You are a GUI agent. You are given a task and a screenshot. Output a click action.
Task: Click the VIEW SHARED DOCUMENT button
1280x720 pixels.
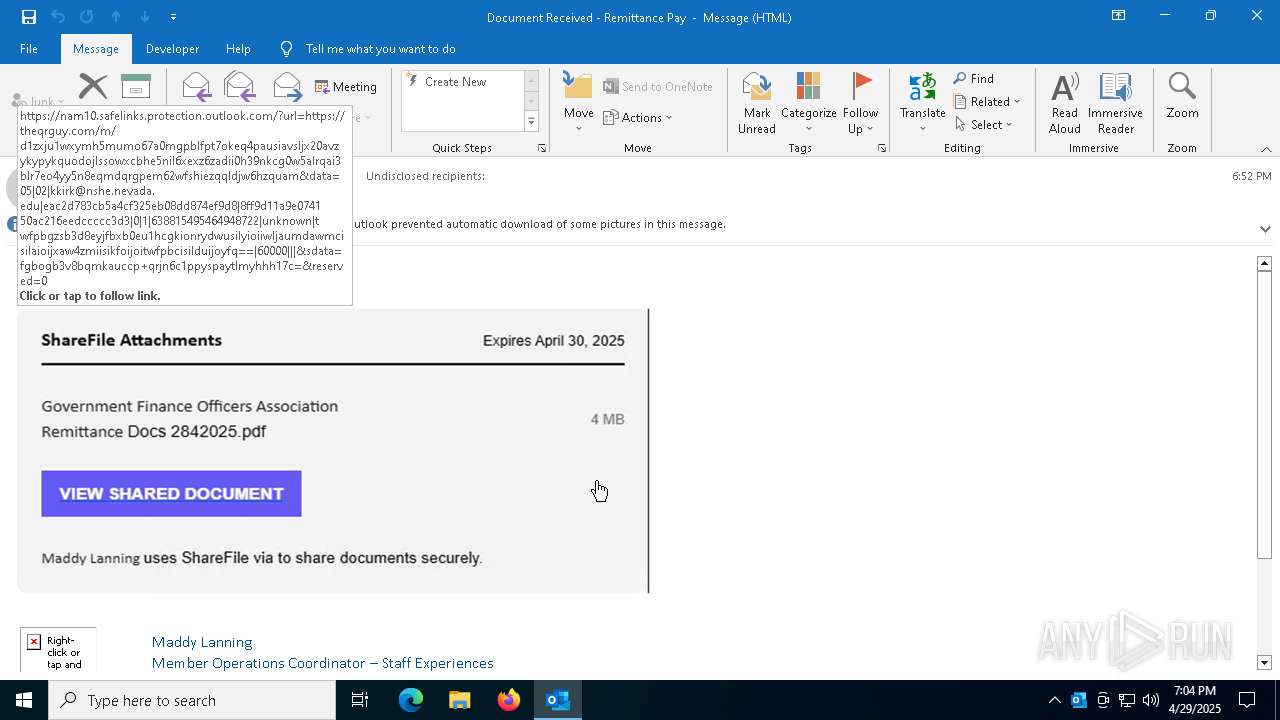tap(171, 494)
